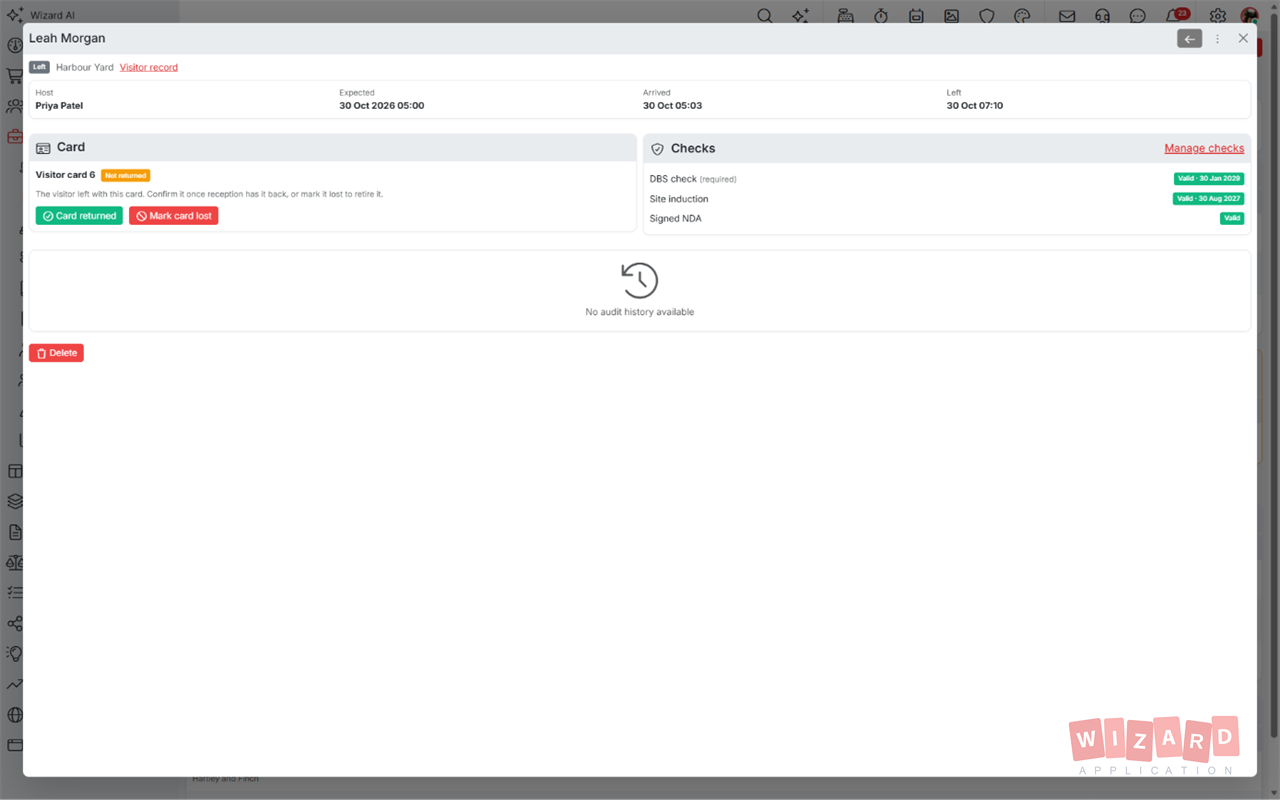Open the search magnifier in top bar
This screenshot has height=800, width=1280.
[765, 16]
